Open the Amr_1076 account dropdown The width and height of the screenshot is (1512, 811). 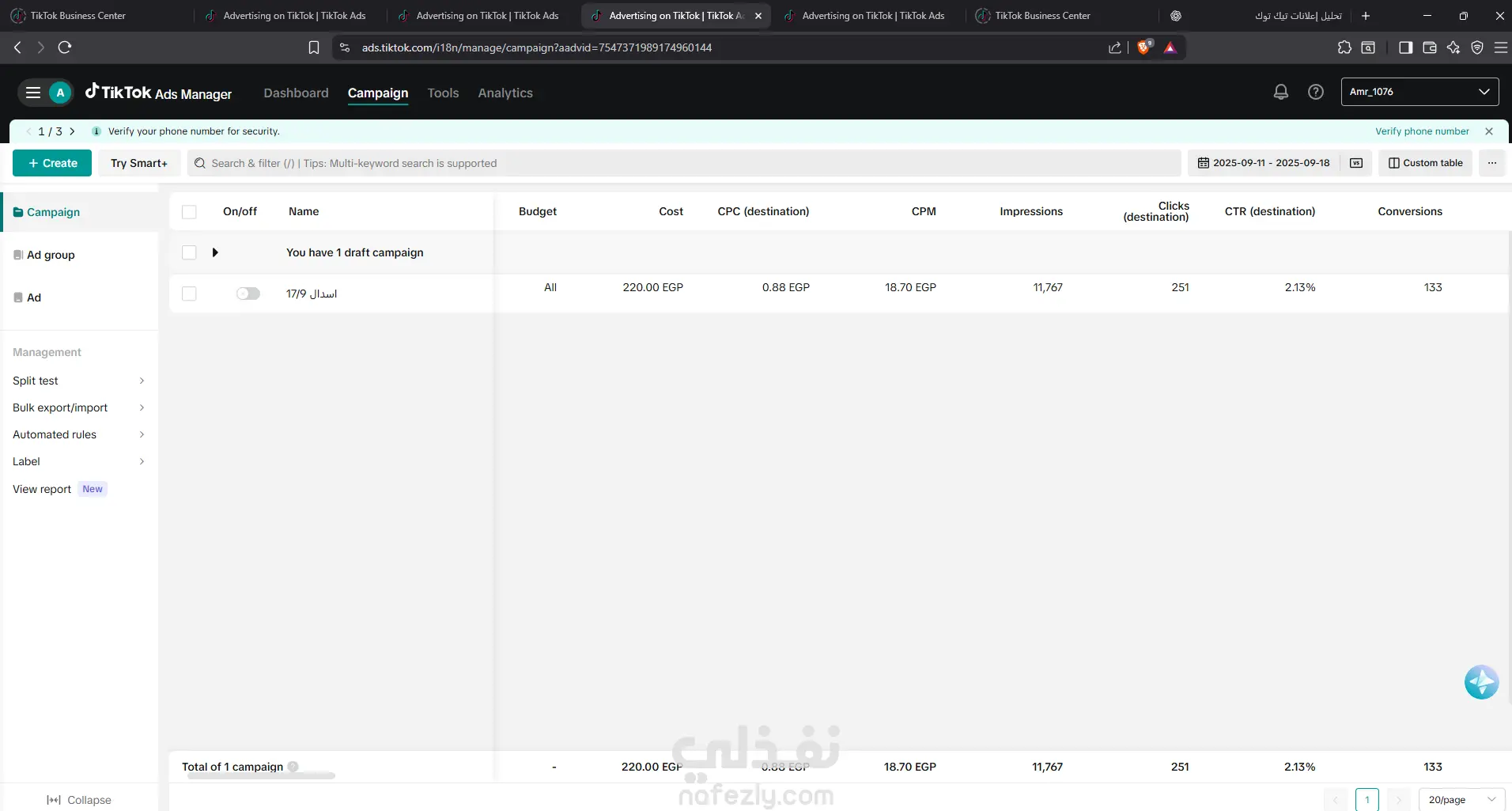click(1419, 92)
